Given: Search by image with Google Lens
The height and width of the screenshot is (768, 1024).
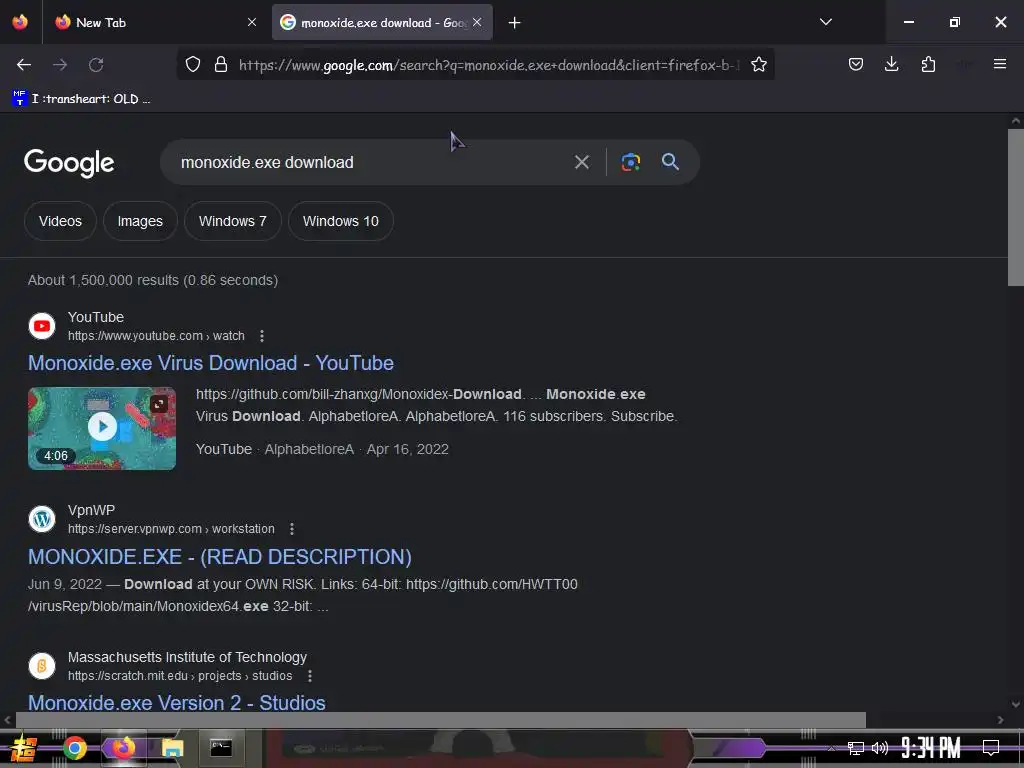Looking at the screenshot, I should click(630, 162).
